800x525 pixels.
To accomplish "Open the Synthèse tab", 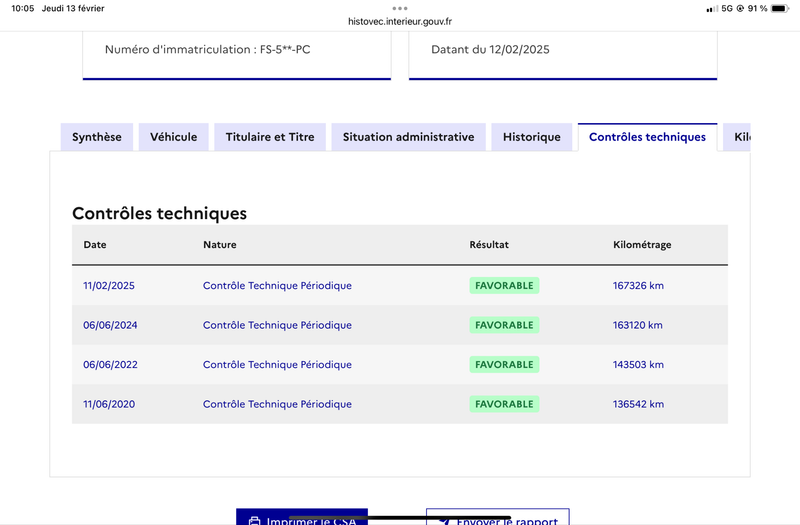I will click(x=97, y=137).
